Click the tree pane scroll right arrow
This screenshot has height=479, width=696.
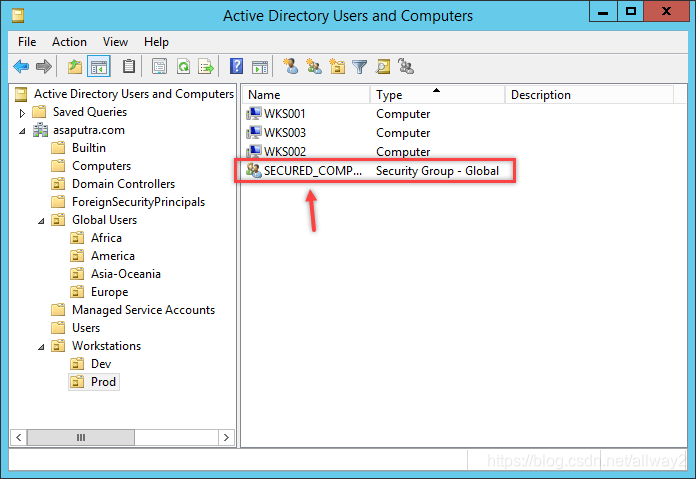pos(226,438)
